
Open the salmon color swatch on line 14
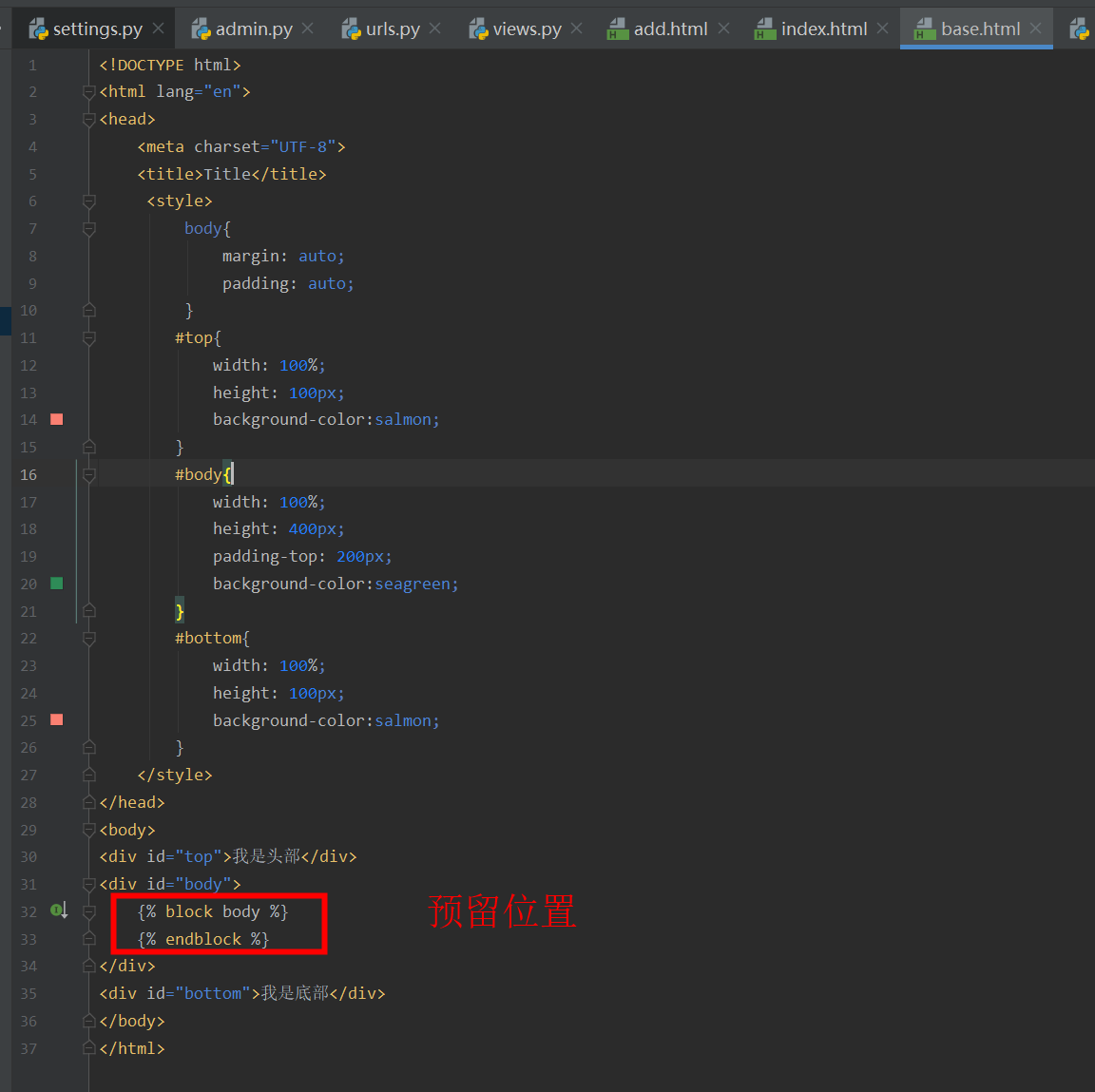(57, 420)
